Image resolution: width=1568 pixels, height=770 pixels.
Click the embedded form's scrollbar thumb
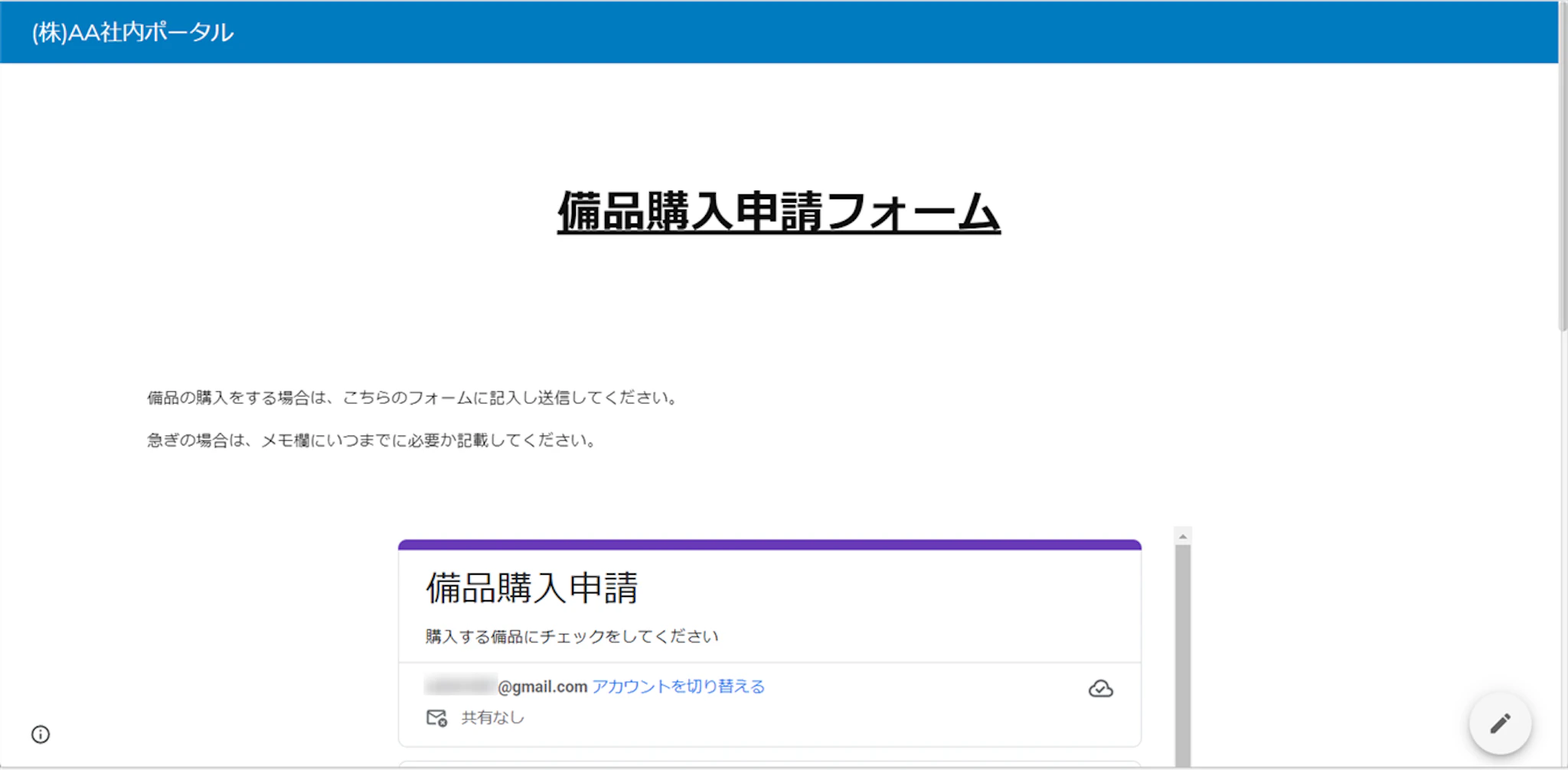[x=1183, y=651]
